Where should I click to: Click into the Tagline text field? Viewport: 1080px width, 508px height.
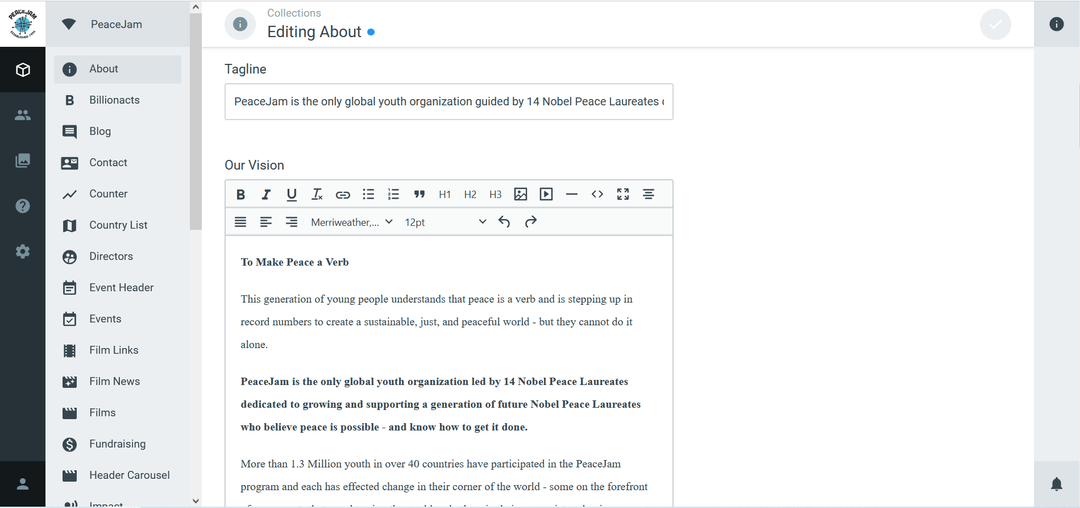448,102
